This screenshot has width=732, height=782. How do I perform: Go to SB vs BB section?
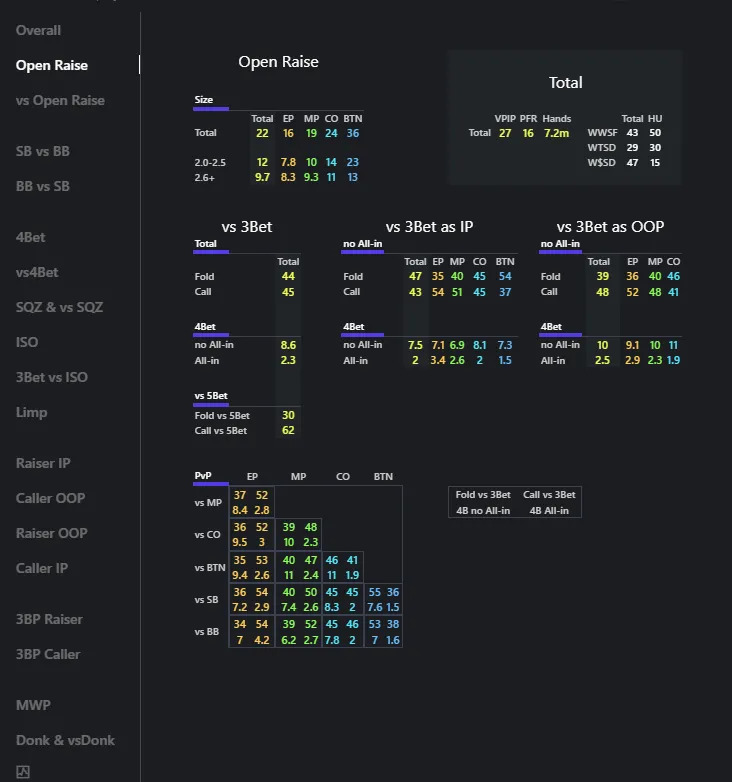[x=43, y=151]
